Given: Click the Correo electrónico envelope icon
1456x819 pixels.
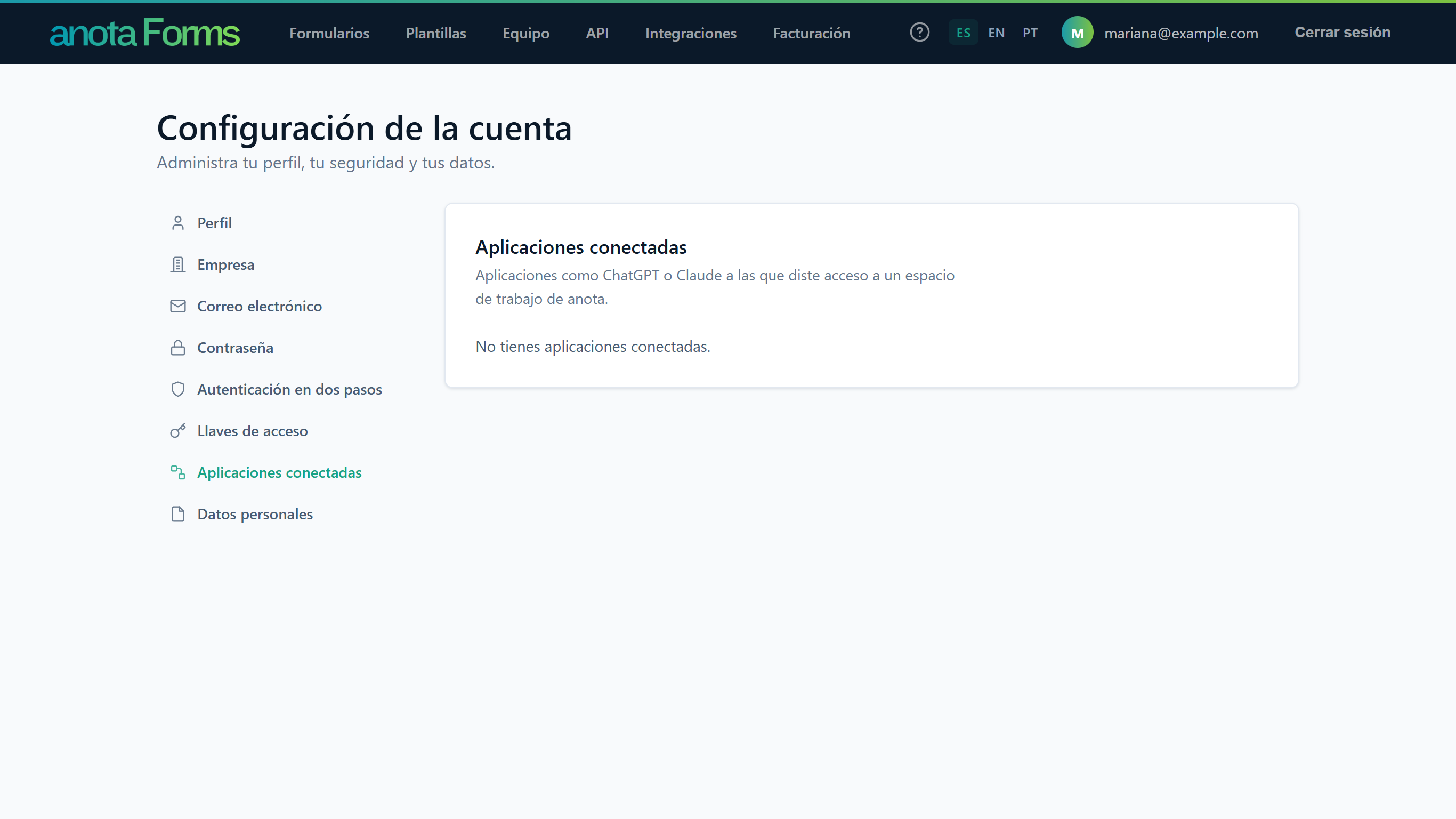Looking at the screenshot, I should pos(177,306).
